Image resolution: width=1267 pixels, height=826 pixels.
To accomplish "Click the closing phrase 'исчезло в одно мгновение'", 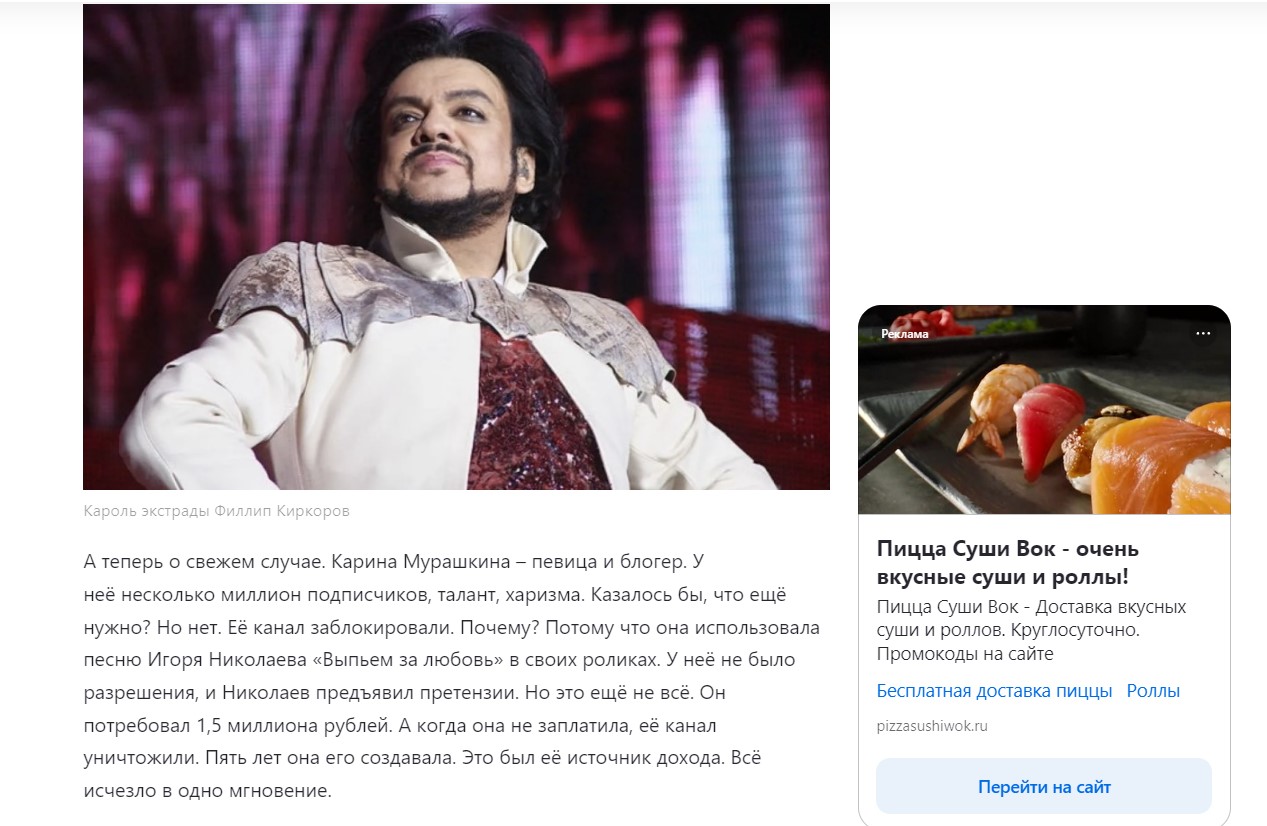I will [x=207, y=791].
